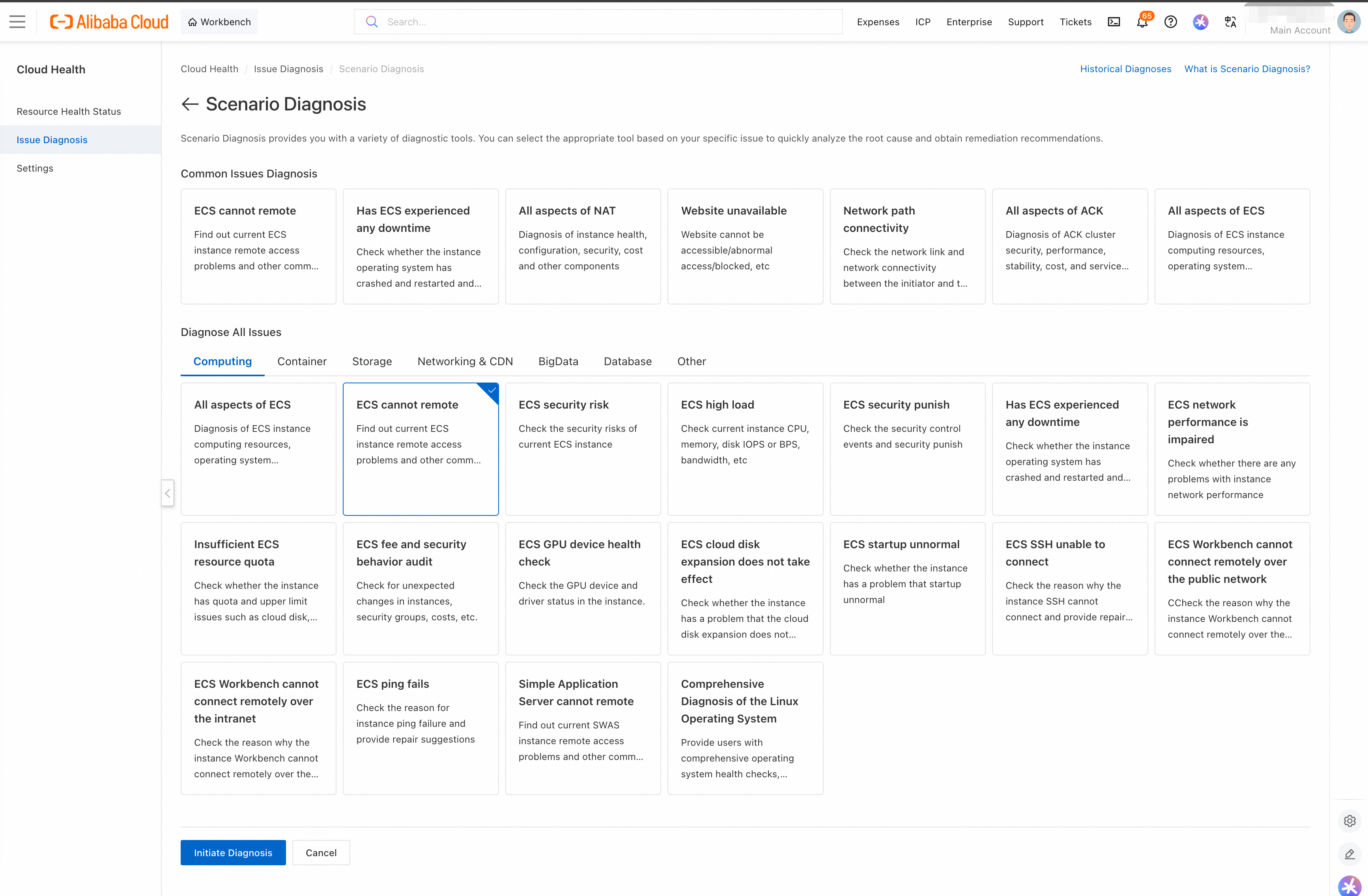
Task: Open the Expenses menu
Action: point(878,22)
